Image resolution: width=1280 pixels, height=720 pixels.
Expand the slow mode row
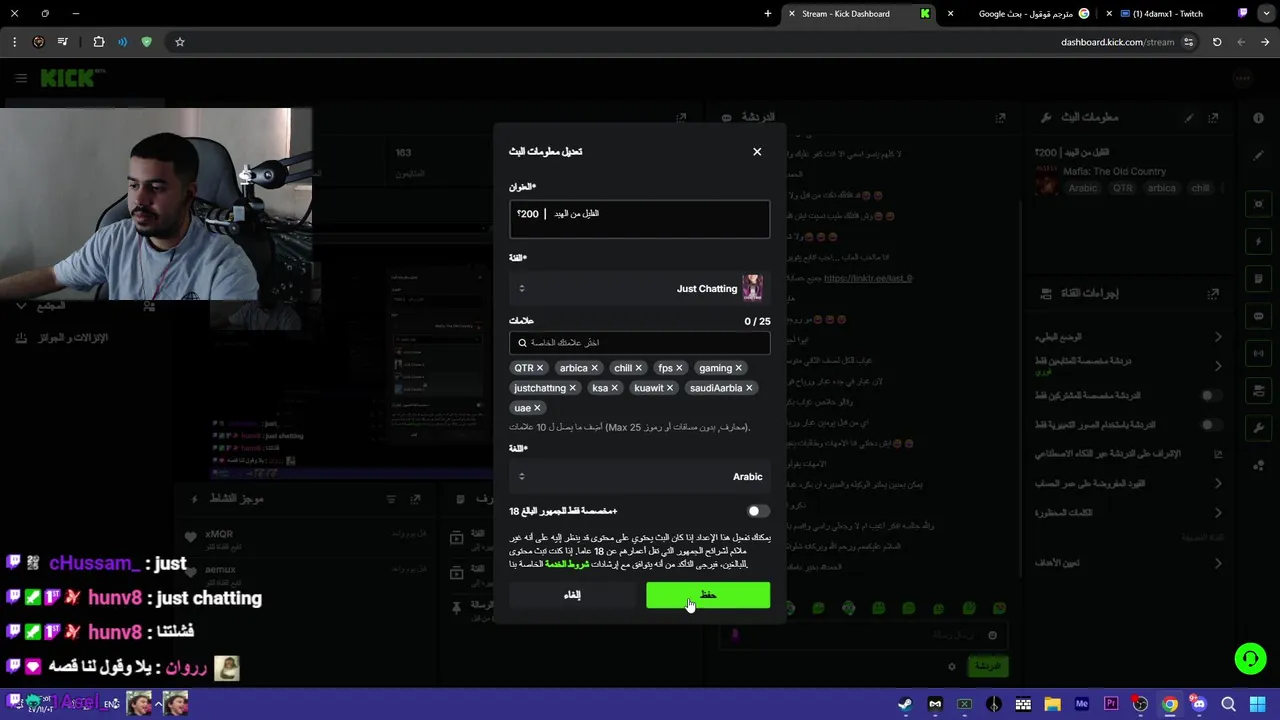[1127, 337]
